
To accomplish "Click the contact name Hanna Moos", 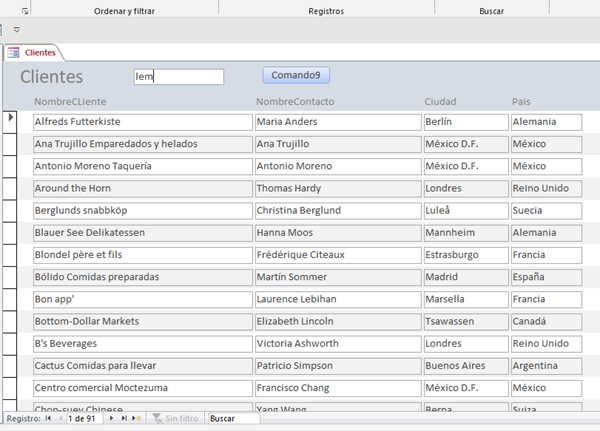I will (x=335, y=232).
